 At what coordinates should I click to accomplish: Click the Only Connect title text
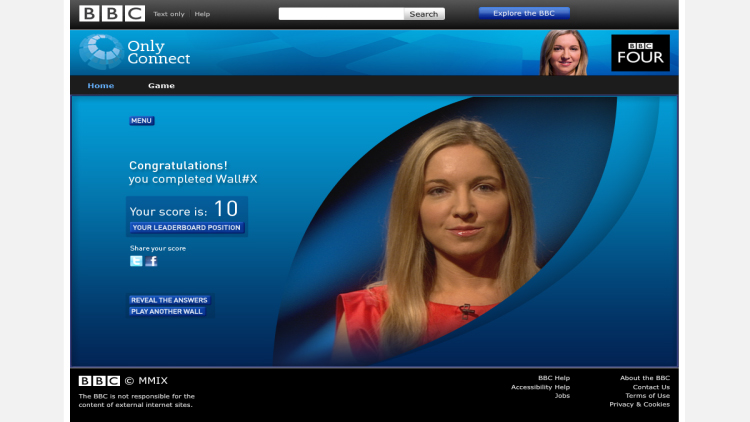pos(158,52)
